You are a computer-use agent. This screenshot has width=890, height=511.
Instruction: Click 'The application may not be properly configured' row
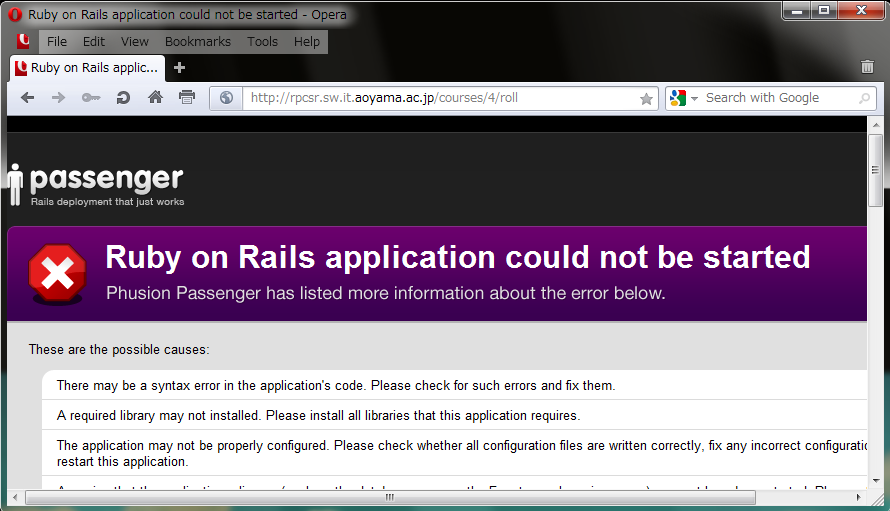tap(454, 453)
